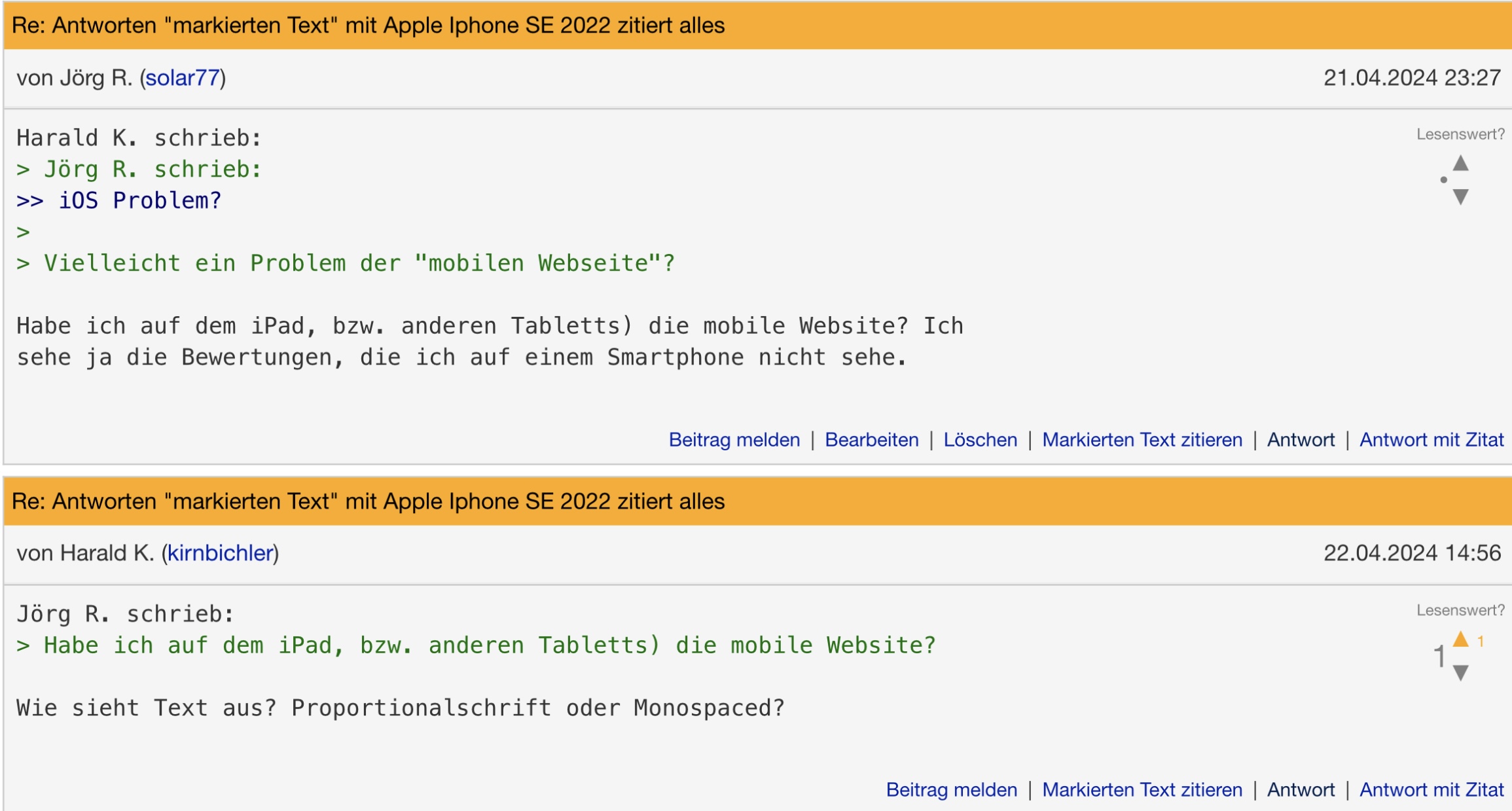Open the solar77 user profile link
Image resolution: width=1512 pixels, height=811 pixels.
182,78
